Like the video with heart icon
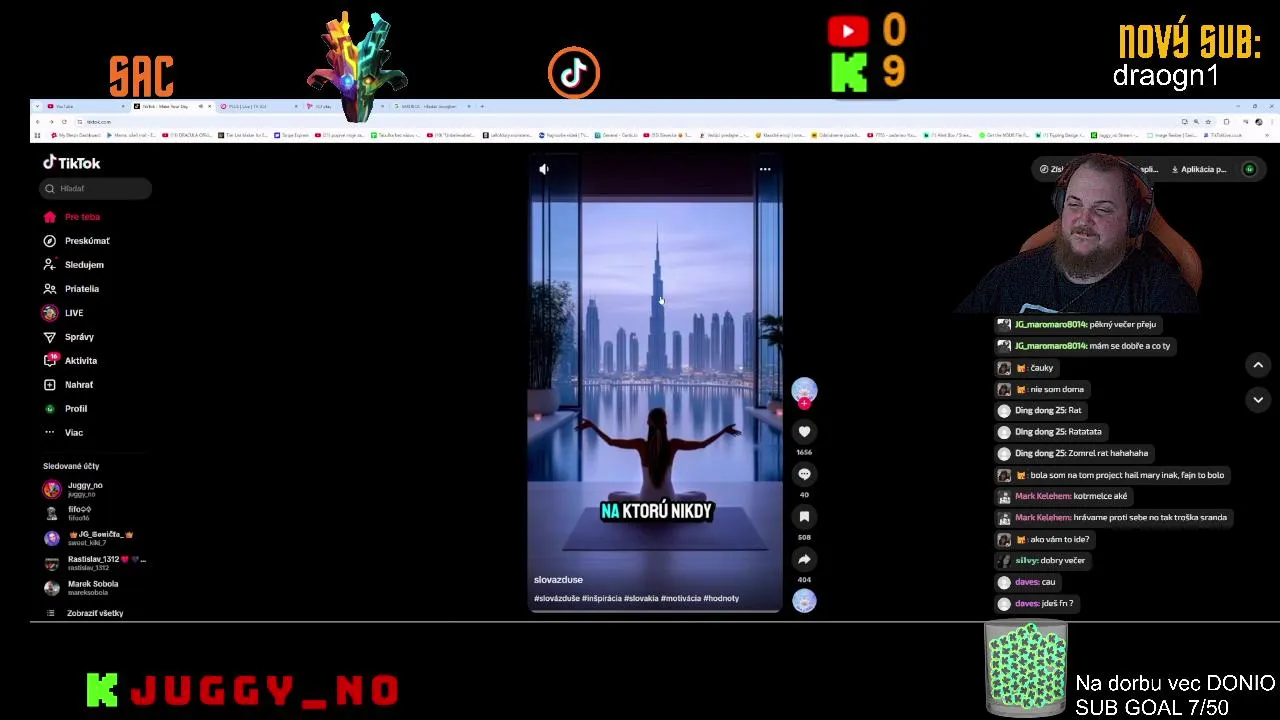 (x=804, y=431)
